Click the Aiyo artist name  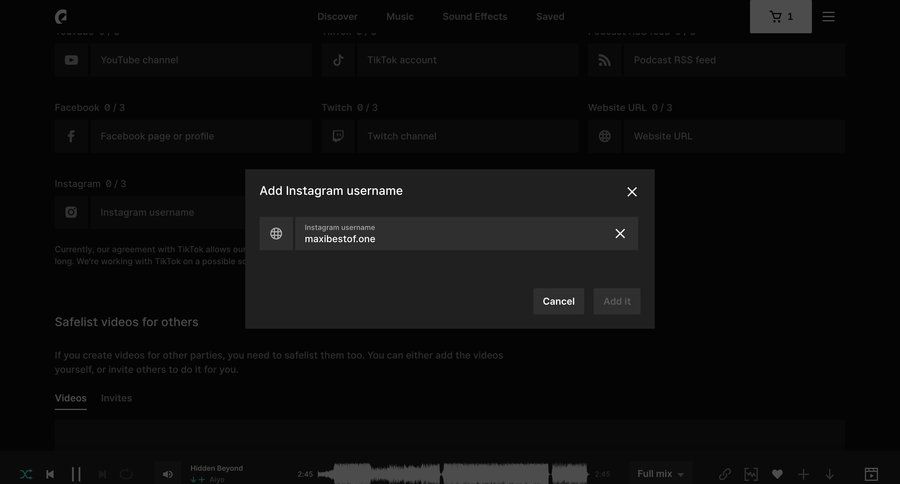coord(217,479)
